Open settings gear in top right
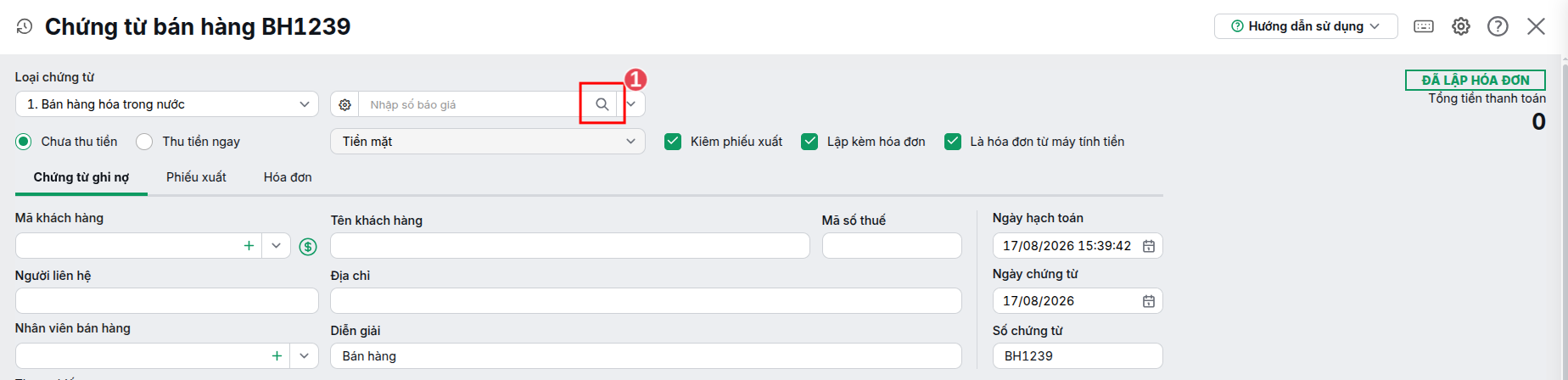 1461,26
